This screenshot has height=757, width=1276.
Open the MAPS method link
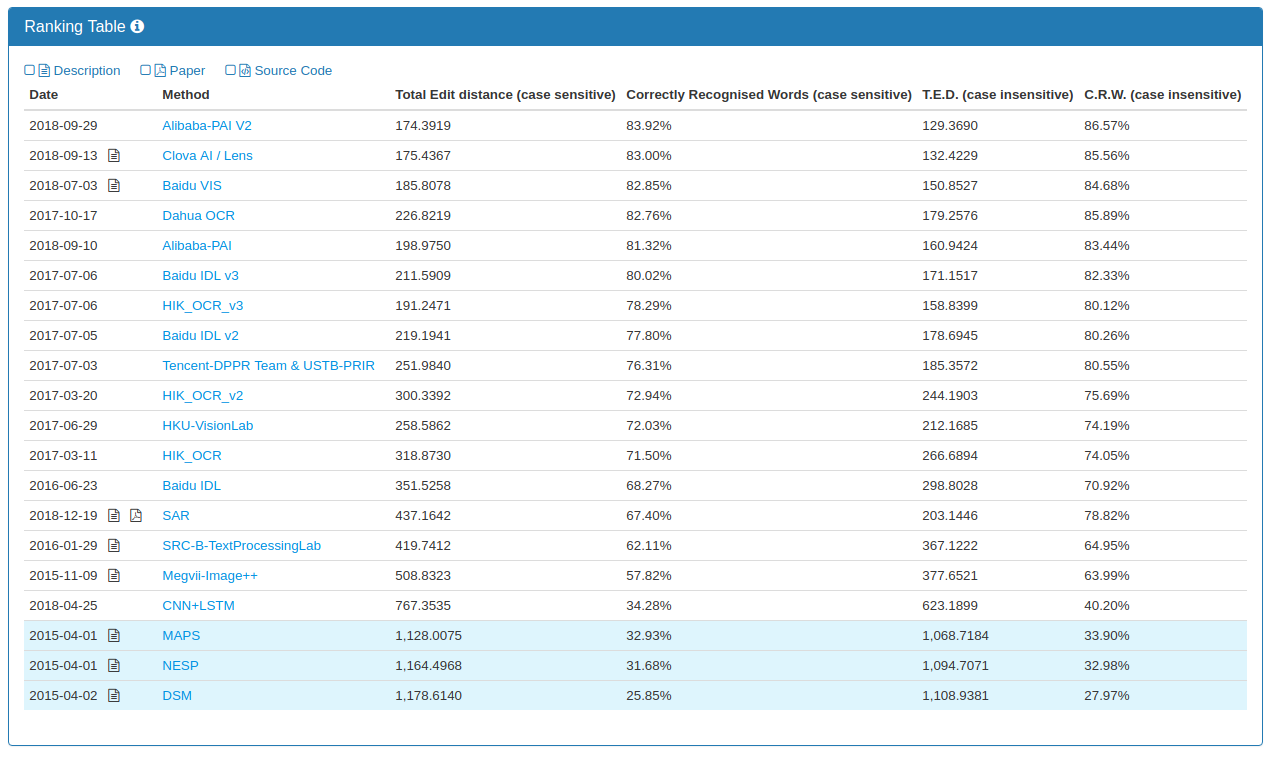pos(181,635)
